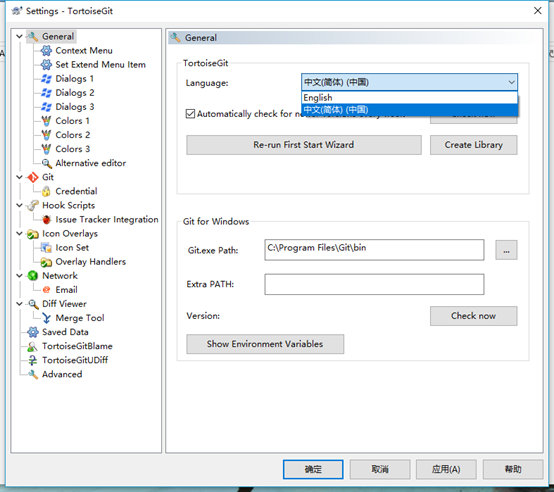Click the browse button beside Git.exe Path
Screen dimensions: 554x492
(x=506, y=250)
